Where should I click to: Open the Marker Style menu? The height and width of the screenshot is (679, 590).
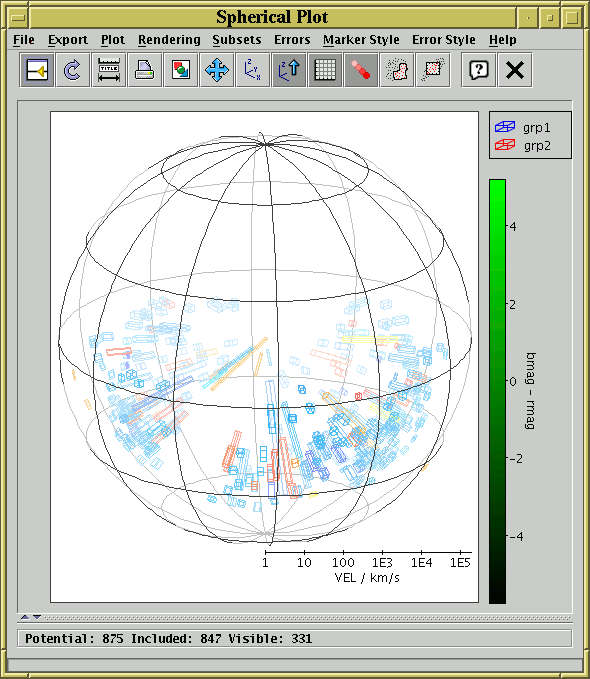[x=361, y=40]
